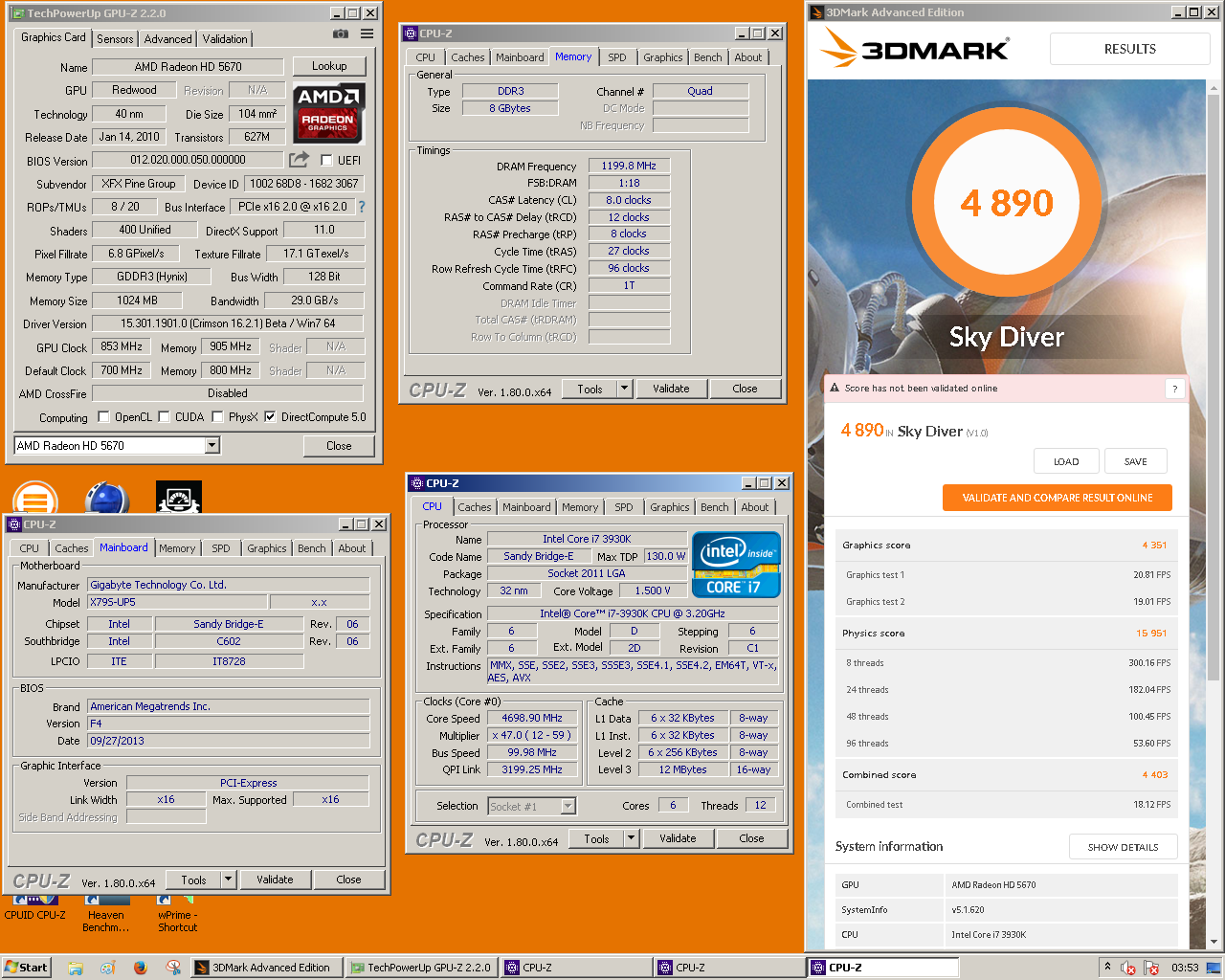Screen dimensions: 1225x980
Task: Click Validate in Memory CPU-Z window
Action: (671, 389)
